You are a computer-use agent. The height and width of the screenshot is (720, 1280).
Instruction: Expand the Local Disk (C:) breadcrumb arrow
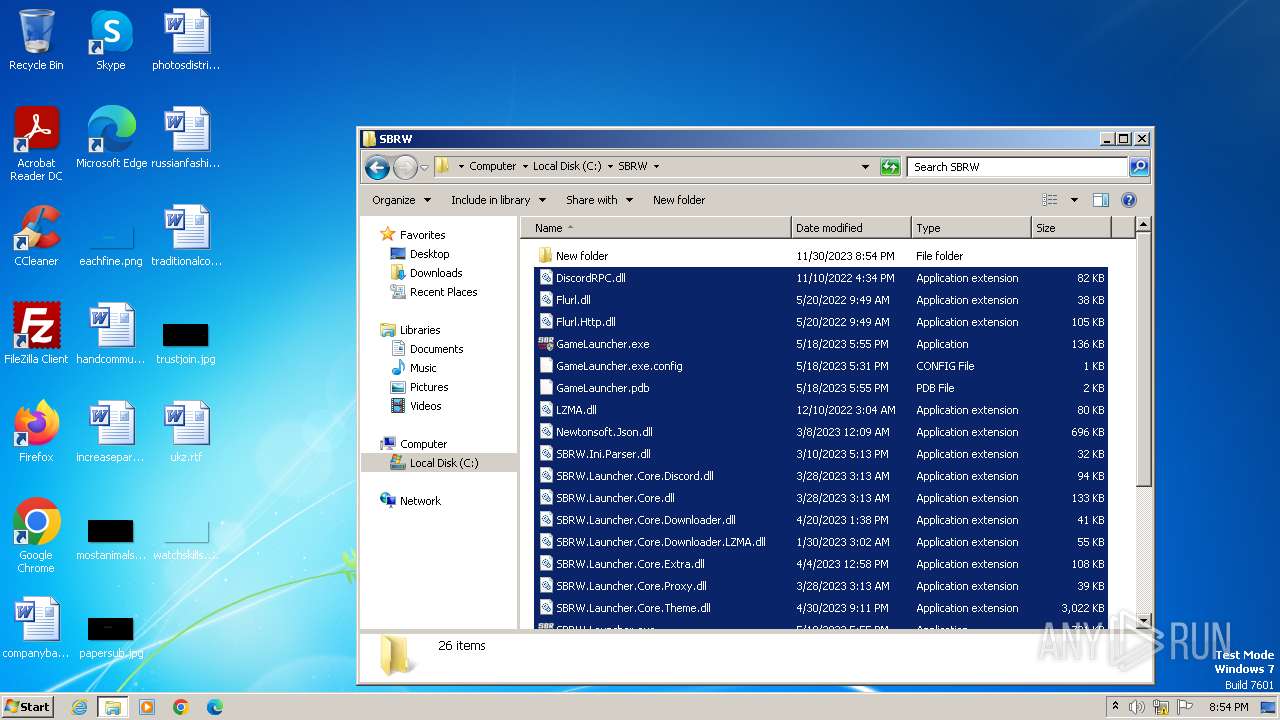(x=610, y=167)
